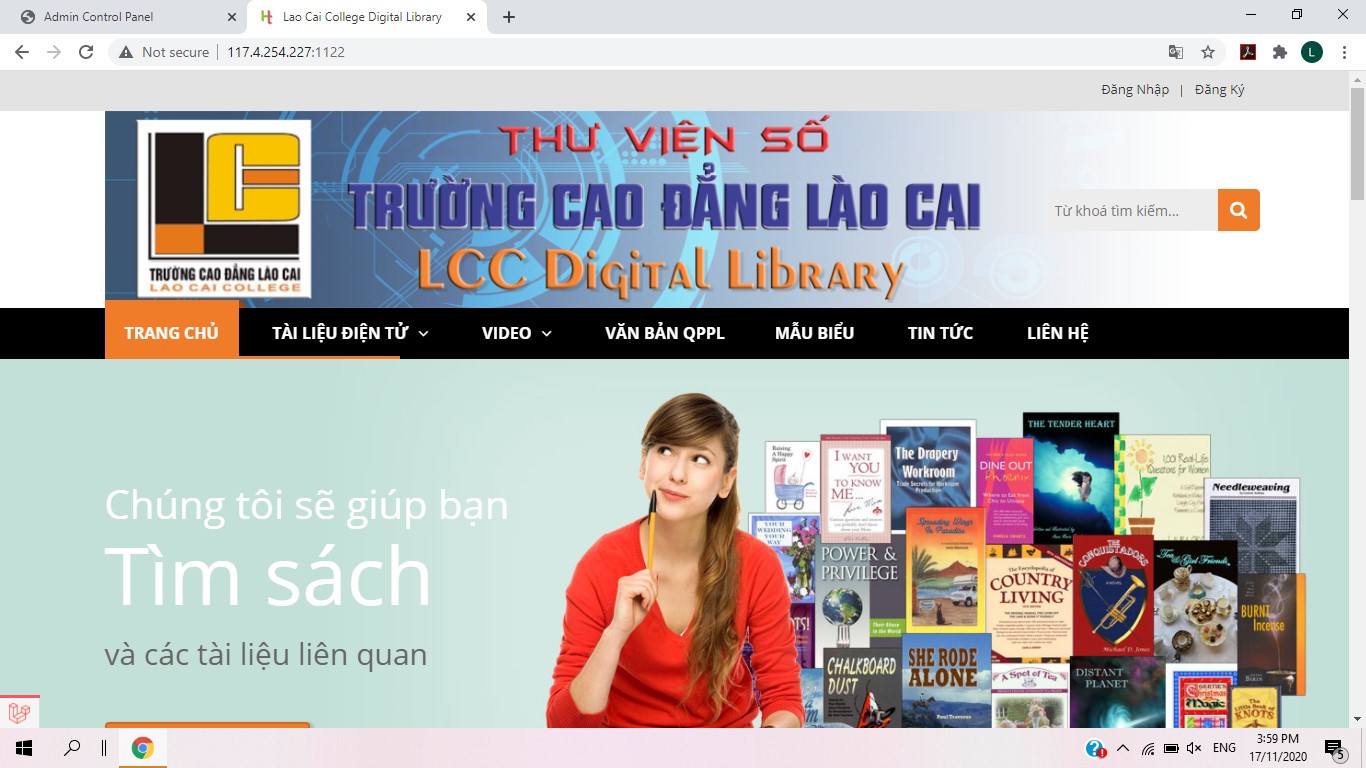Viewport: 1366px width, 768px height.
Task: Click the Đăng Nhập login link
Action: 1135,90
